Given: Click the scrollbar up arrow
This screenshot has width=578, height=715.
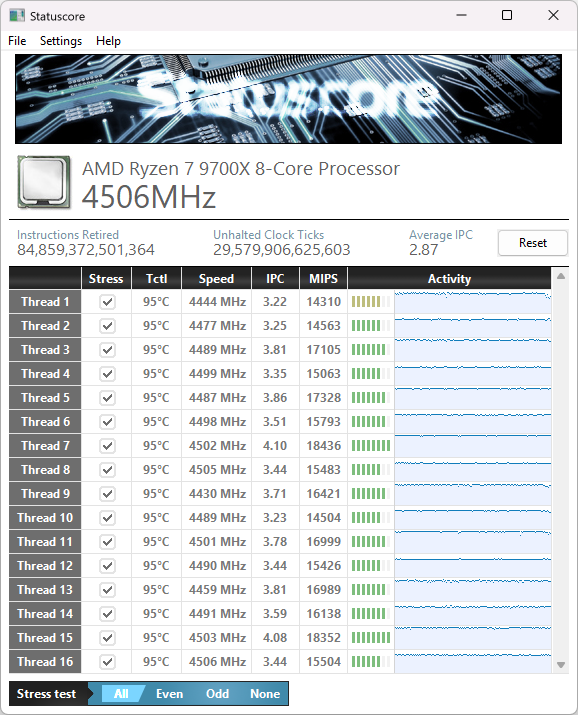Looking at the screenshot, I should (x=561, y=276).
